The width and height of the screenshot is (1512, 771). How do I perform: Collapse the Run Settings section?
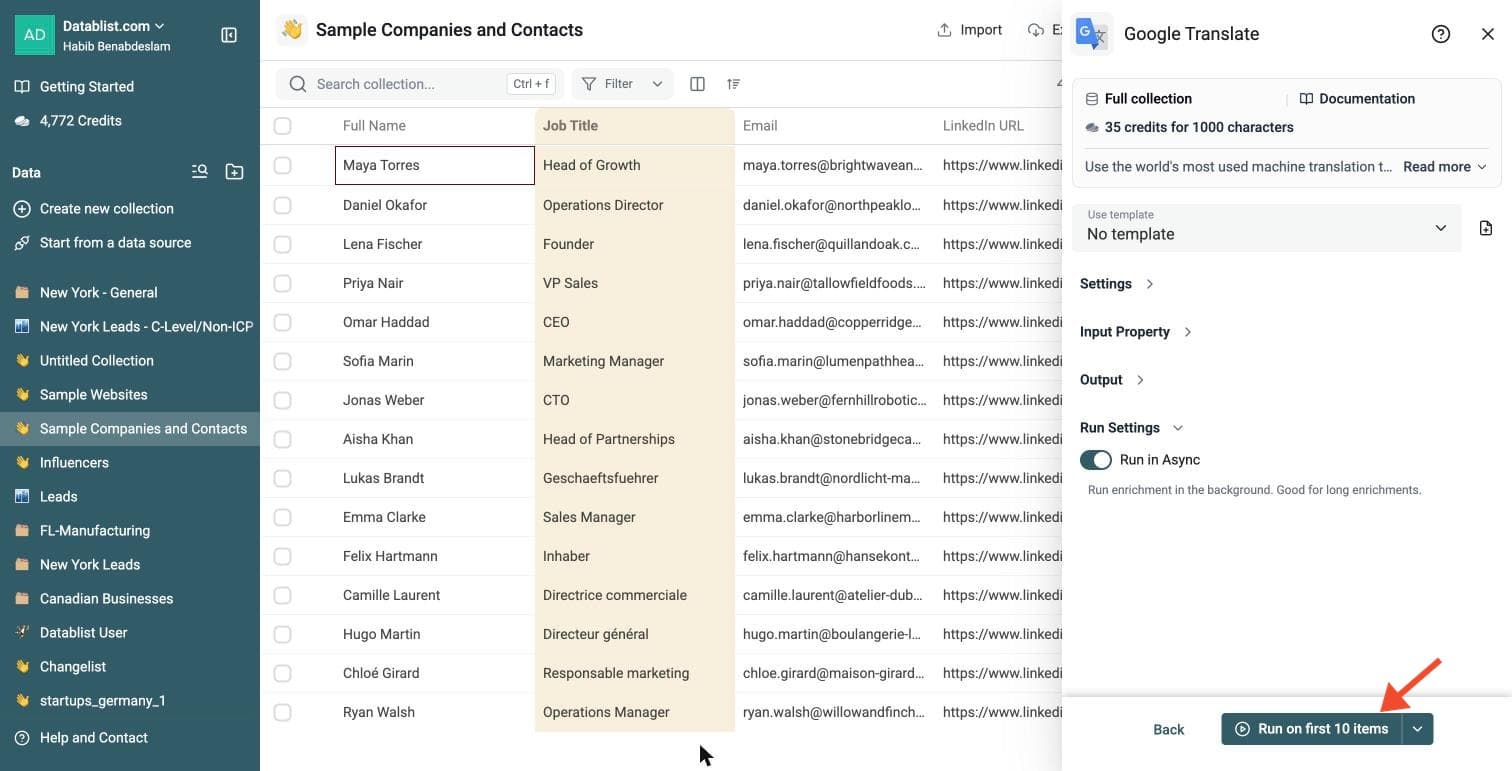[1131, 428]
